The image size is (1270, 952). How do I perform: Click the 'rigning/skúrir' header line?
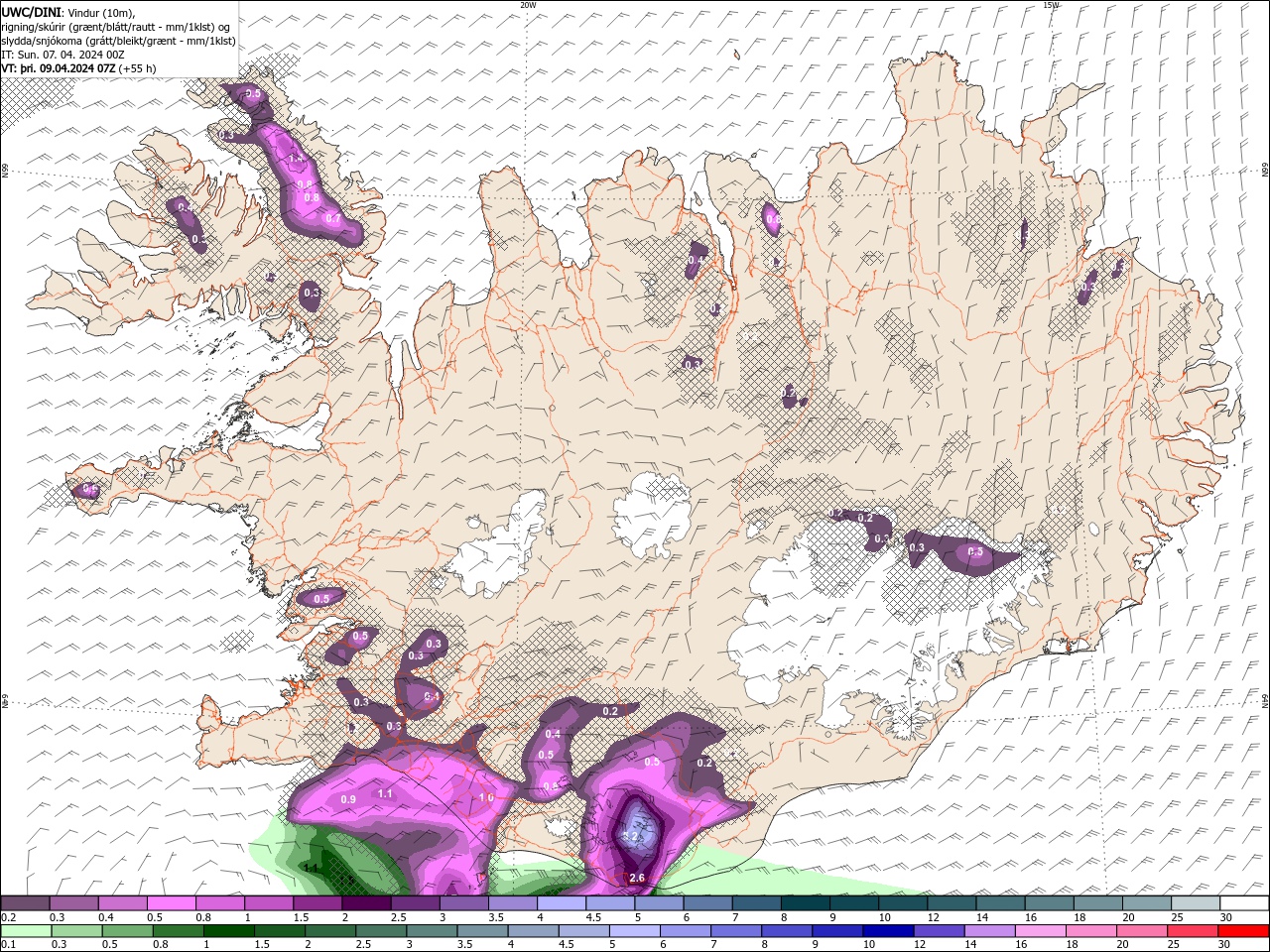116,27
